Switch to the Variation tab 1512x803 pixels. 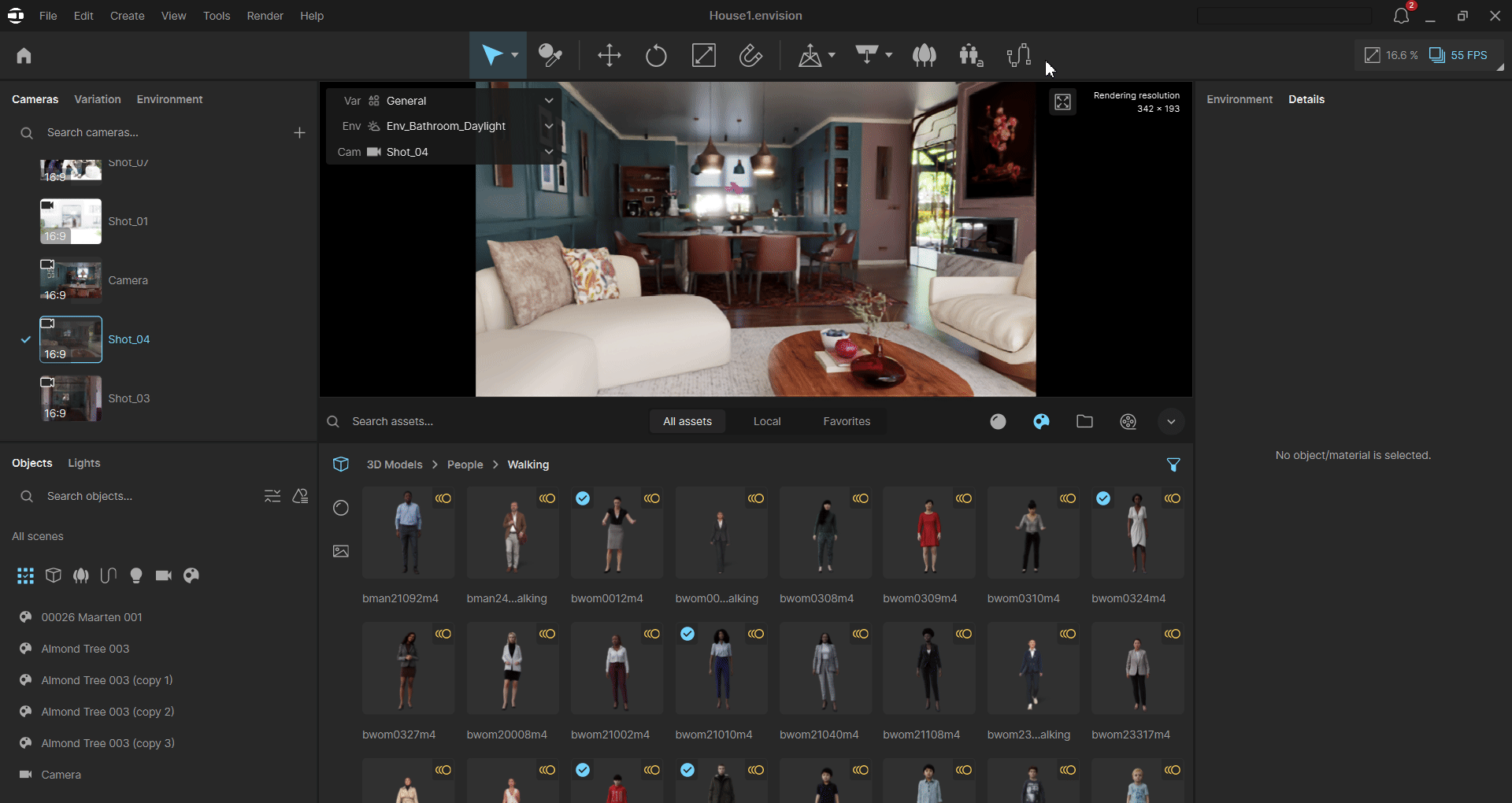98,99
